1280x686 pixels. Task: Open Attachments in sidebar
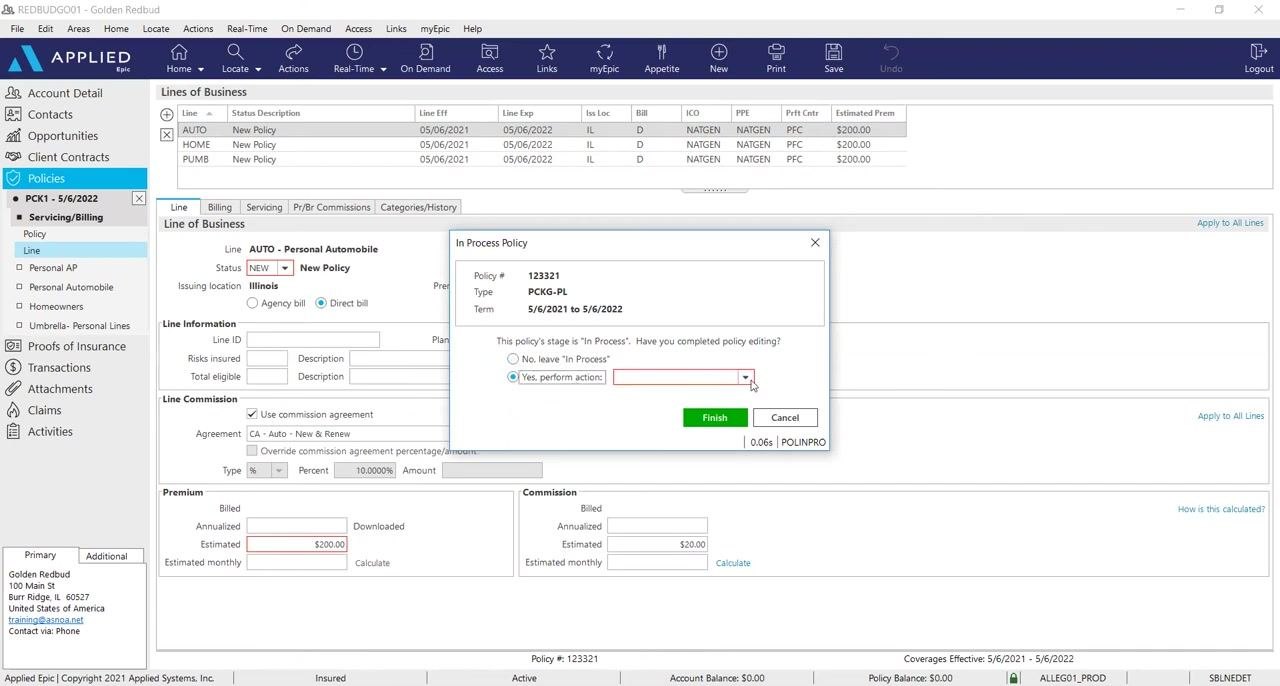point(60,389)
